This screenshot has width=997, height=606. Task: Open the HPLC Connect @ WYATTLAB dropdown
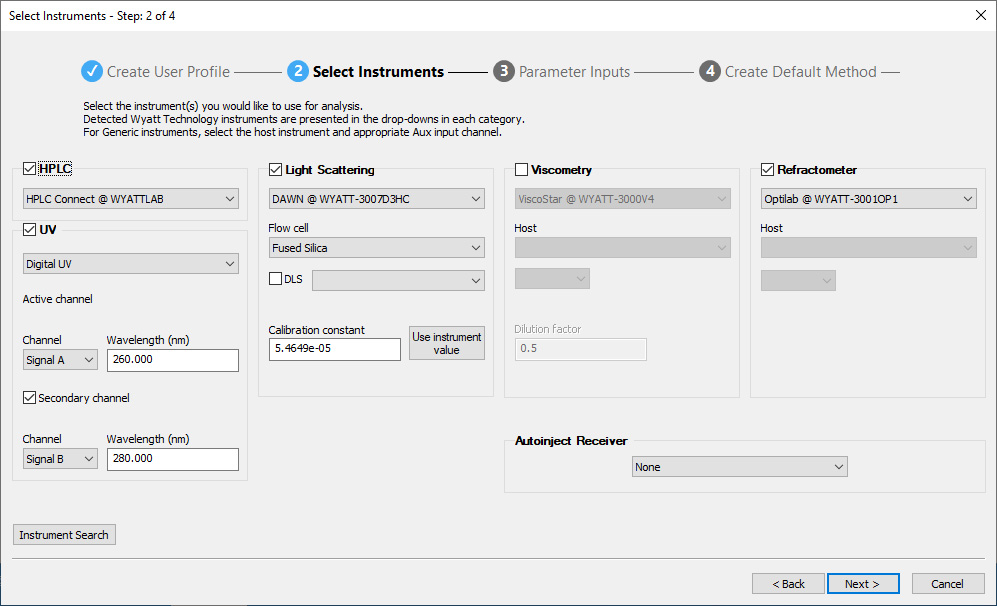pyautogui.click(x=131, y=199)
